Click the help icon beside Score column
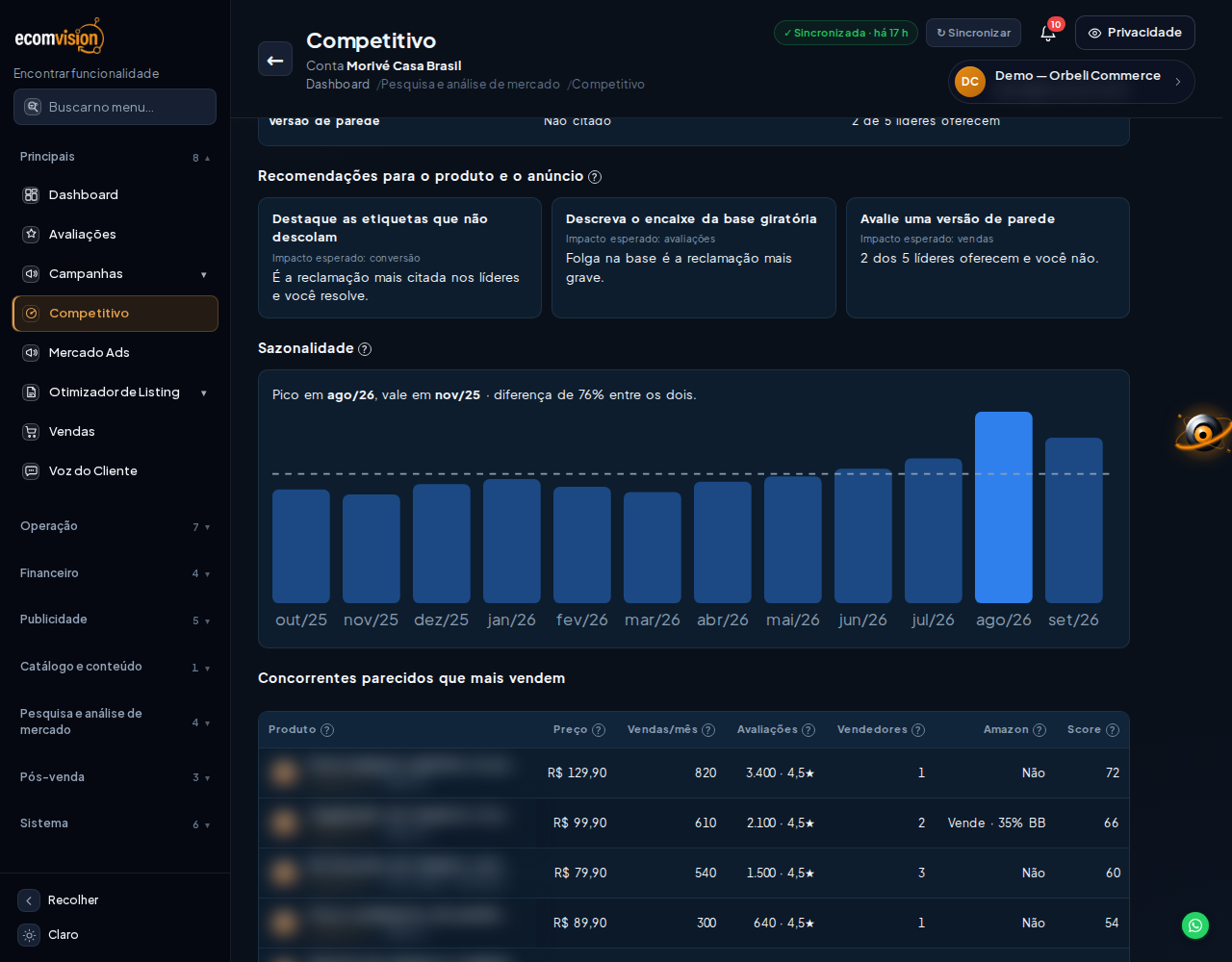 1113,730
